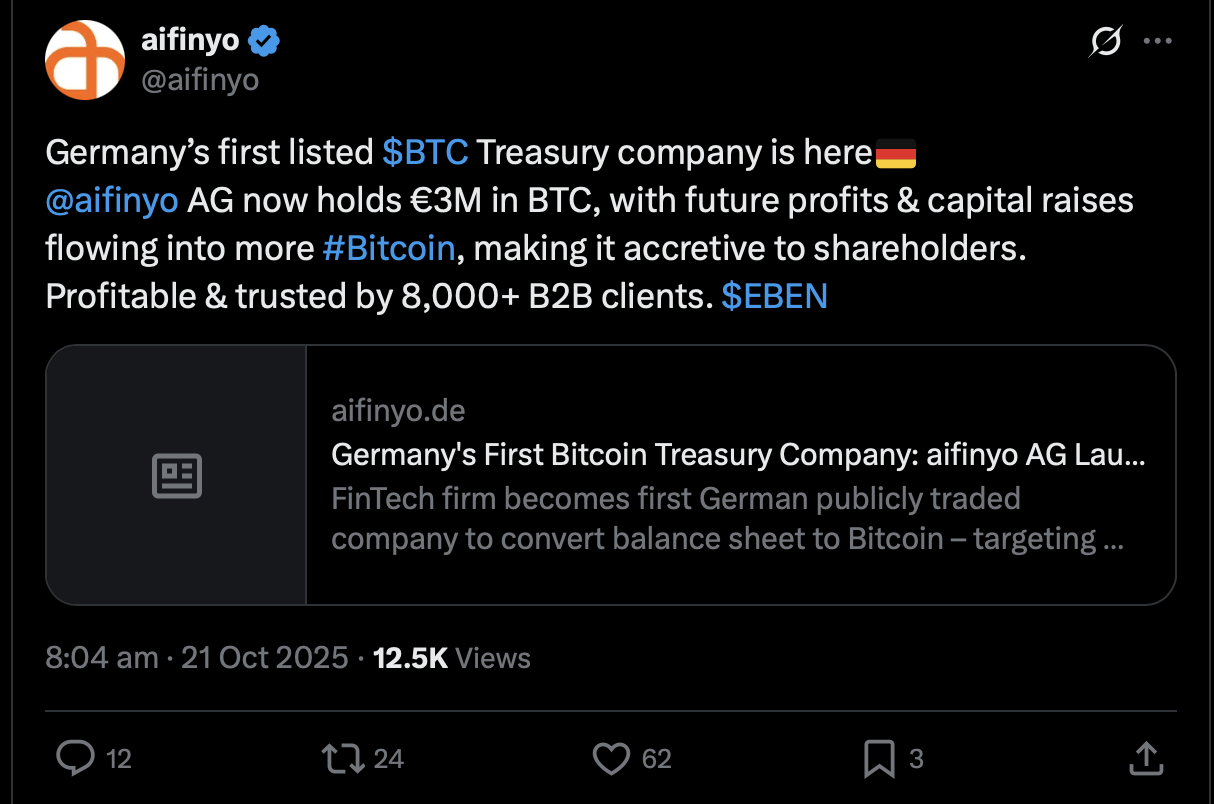Open the @aifinyo mention link

click(112, 200)
